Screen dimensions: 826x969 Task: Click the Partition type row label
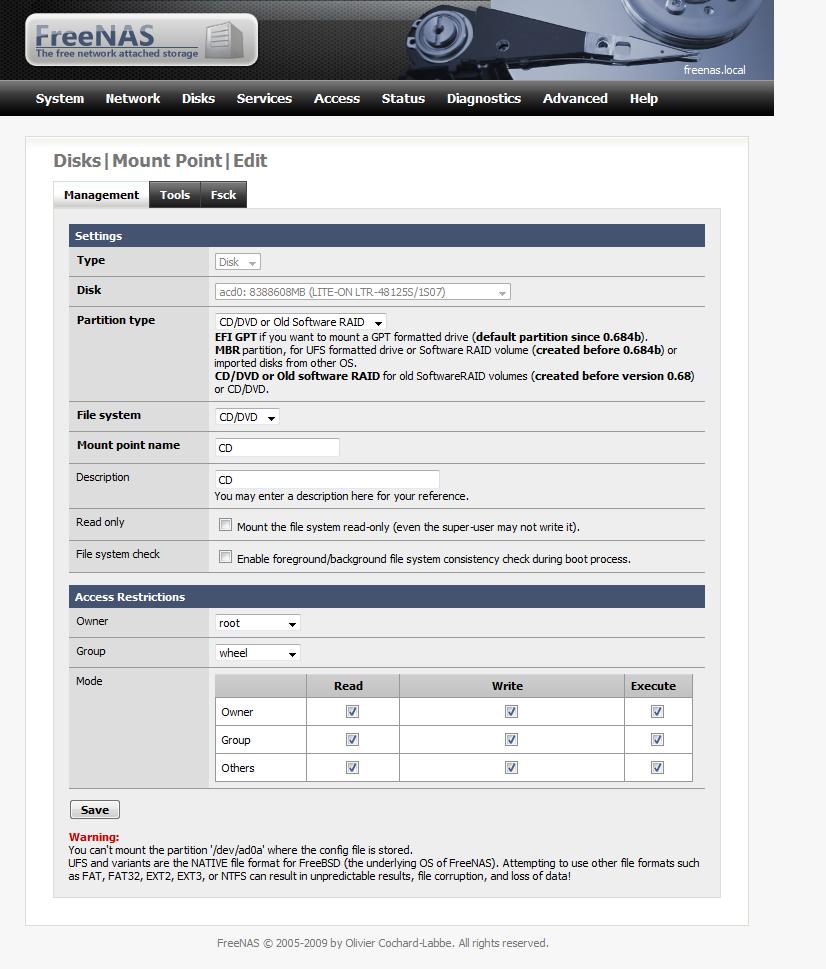116,320
